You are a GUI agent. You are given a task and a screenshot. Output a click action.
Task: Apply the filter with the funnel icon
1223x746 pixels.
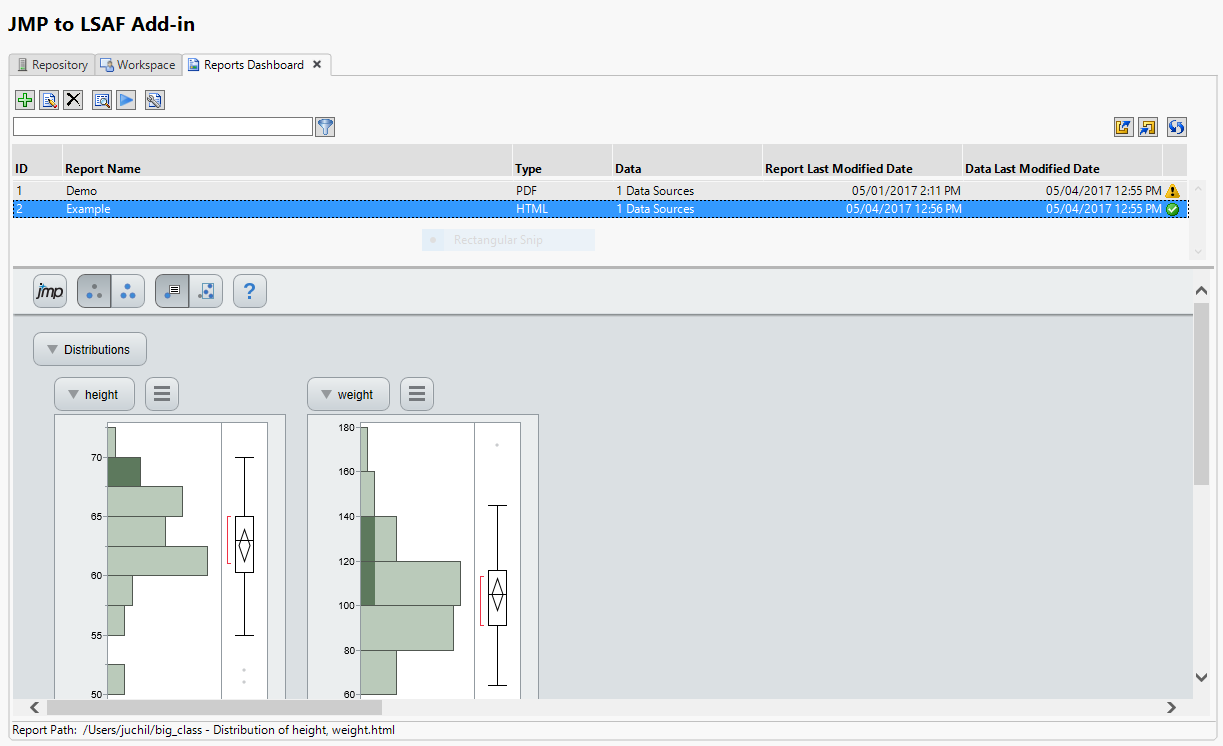[325, 127]
